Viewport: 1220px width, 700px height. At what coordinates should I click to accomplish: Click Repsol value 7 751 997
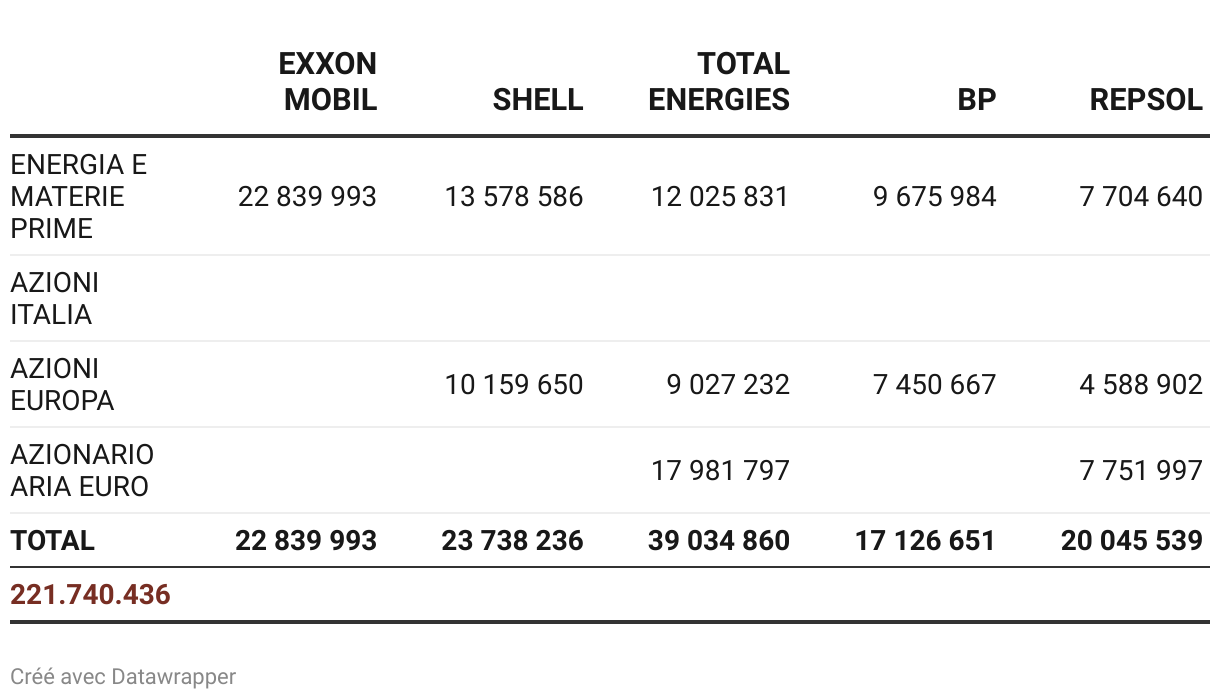click(x=1140, y=470)
